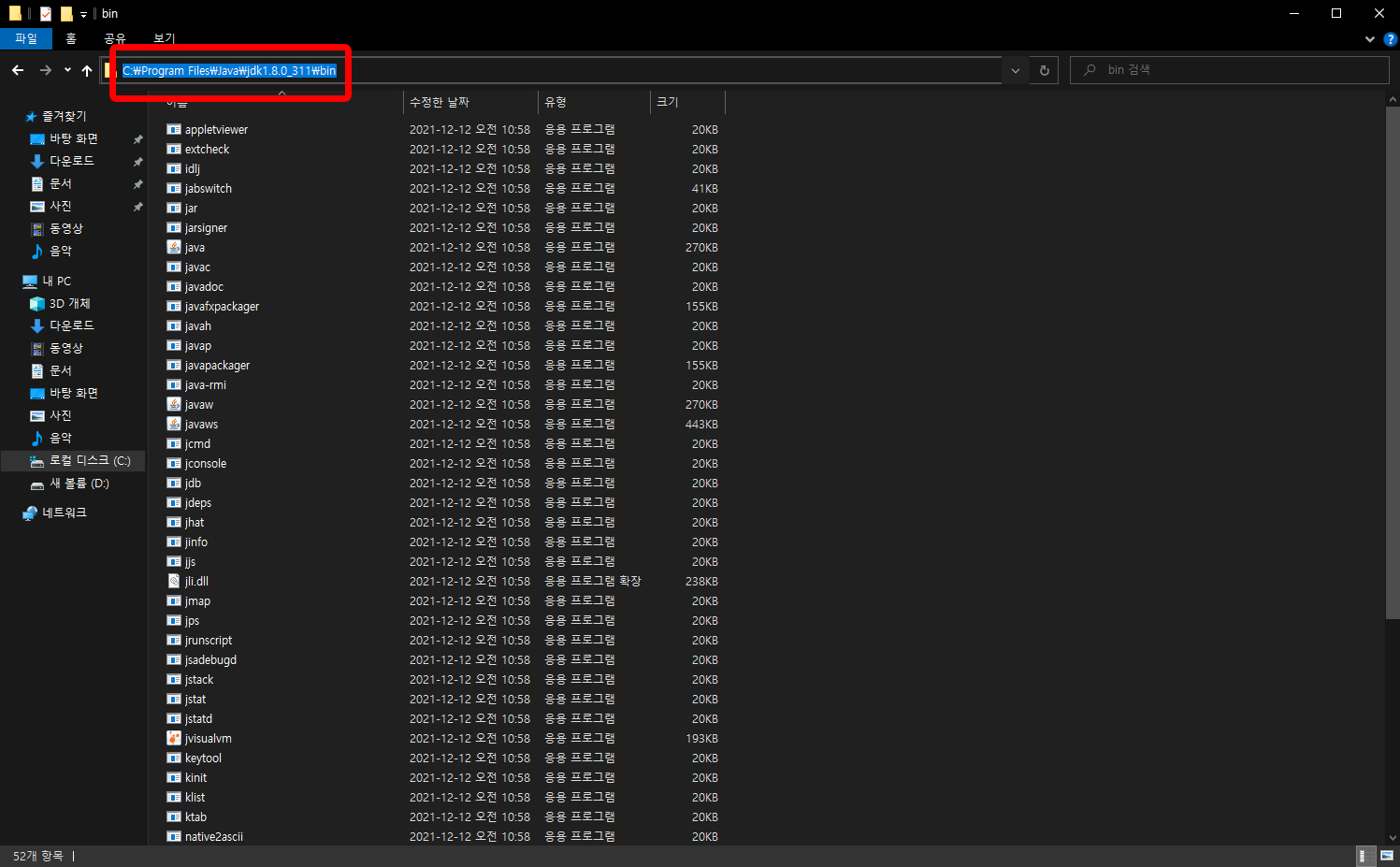Image resolution: width=1400 pixels, height=867 pixels.
Task: Go up one folder level
Action: click(x=87, y=70)
